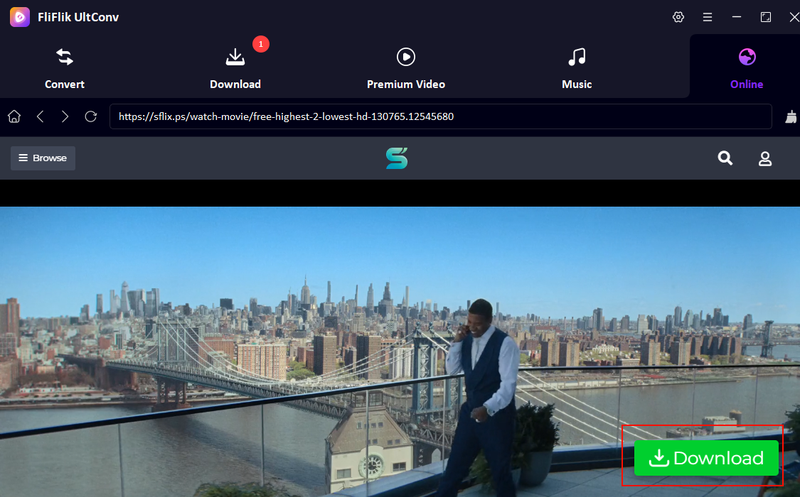Select the Online tab
The width and height of the screenshot is (800, 497).
(746, 68)
